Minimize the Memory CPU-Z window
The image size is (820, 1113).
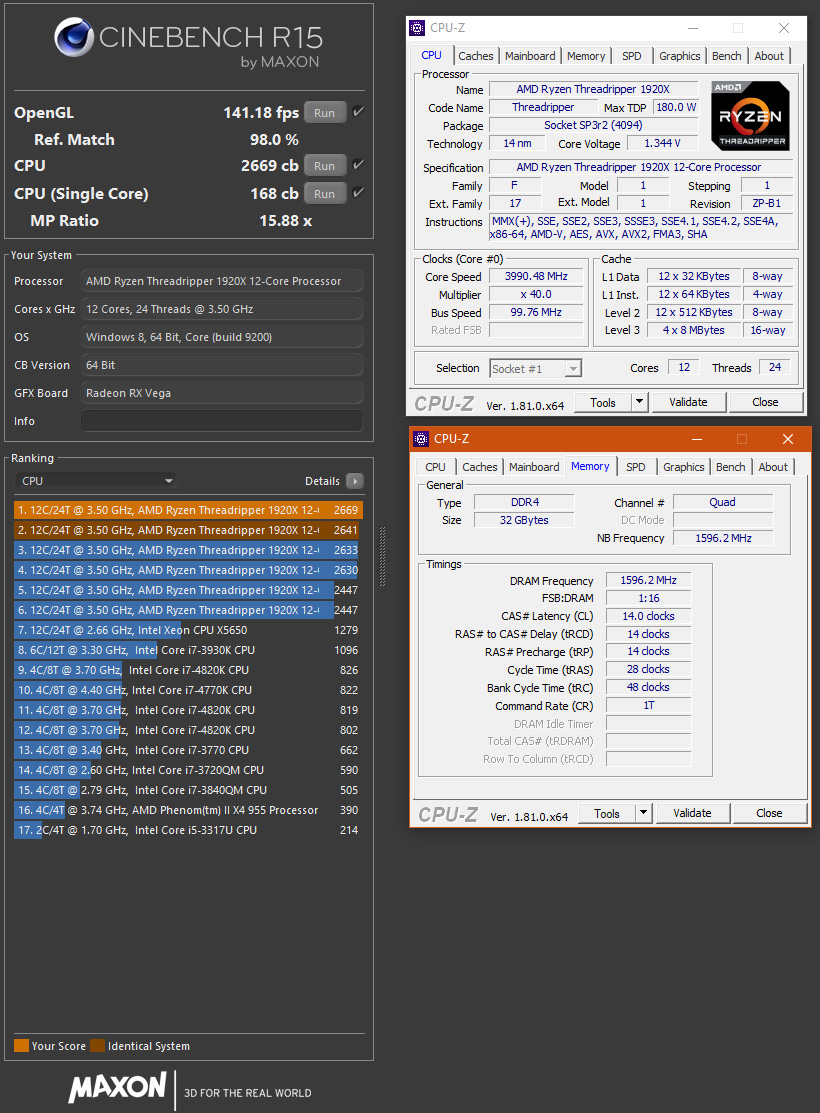(697, 439)
